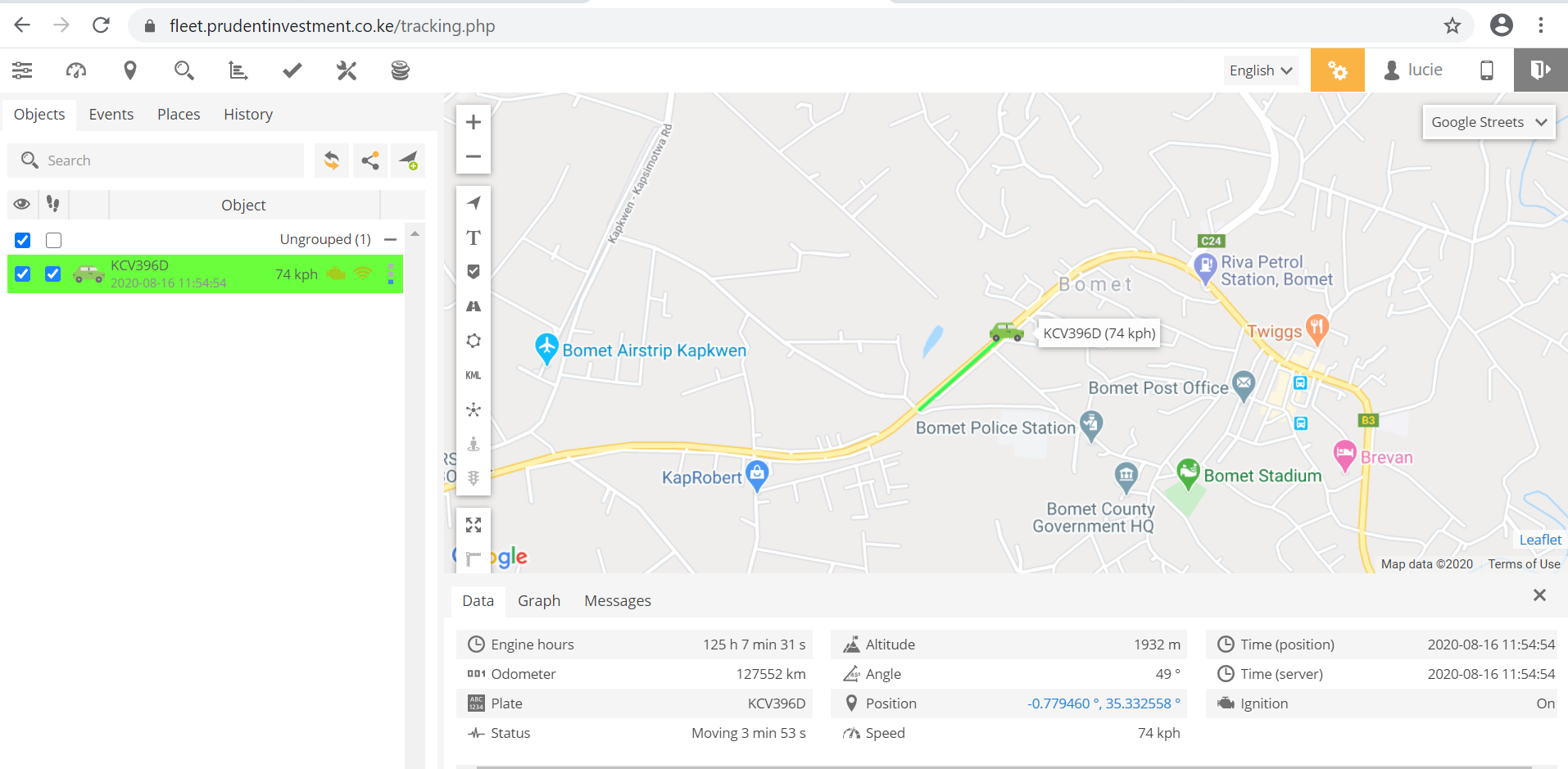Click the map zoom in plus button
Viewport: 1568px width, 769px height.
click(474, 123)
